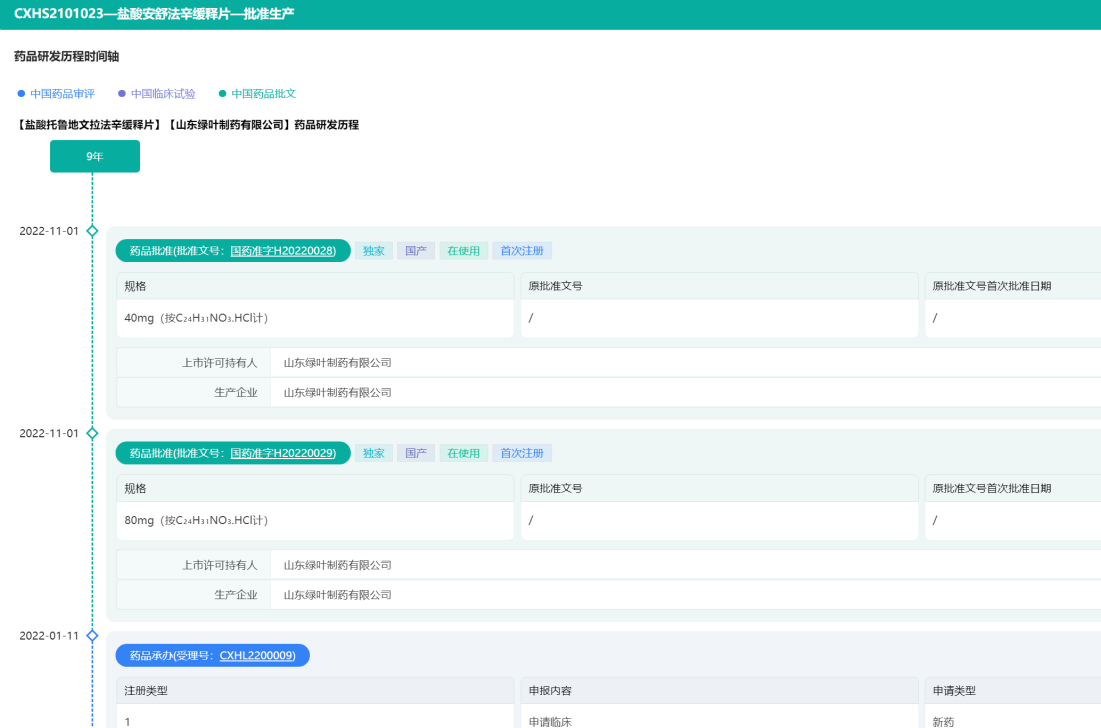The height and width of the screenshot is (728, 1101).
Task: Click the page title CXHS2101023 header
Action: [x=154, y=14]
